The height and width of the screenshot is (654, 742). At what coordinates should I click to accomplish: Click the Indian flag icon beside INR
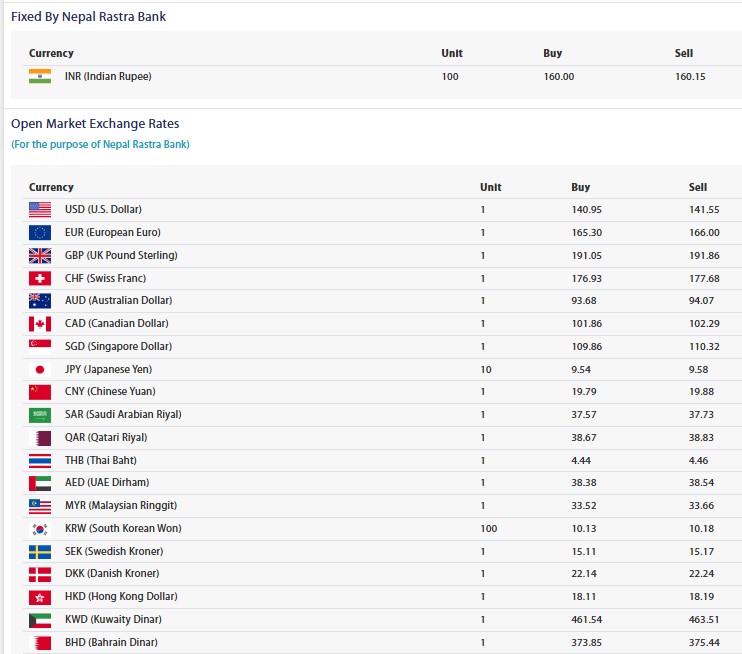[x=40, y=77]
